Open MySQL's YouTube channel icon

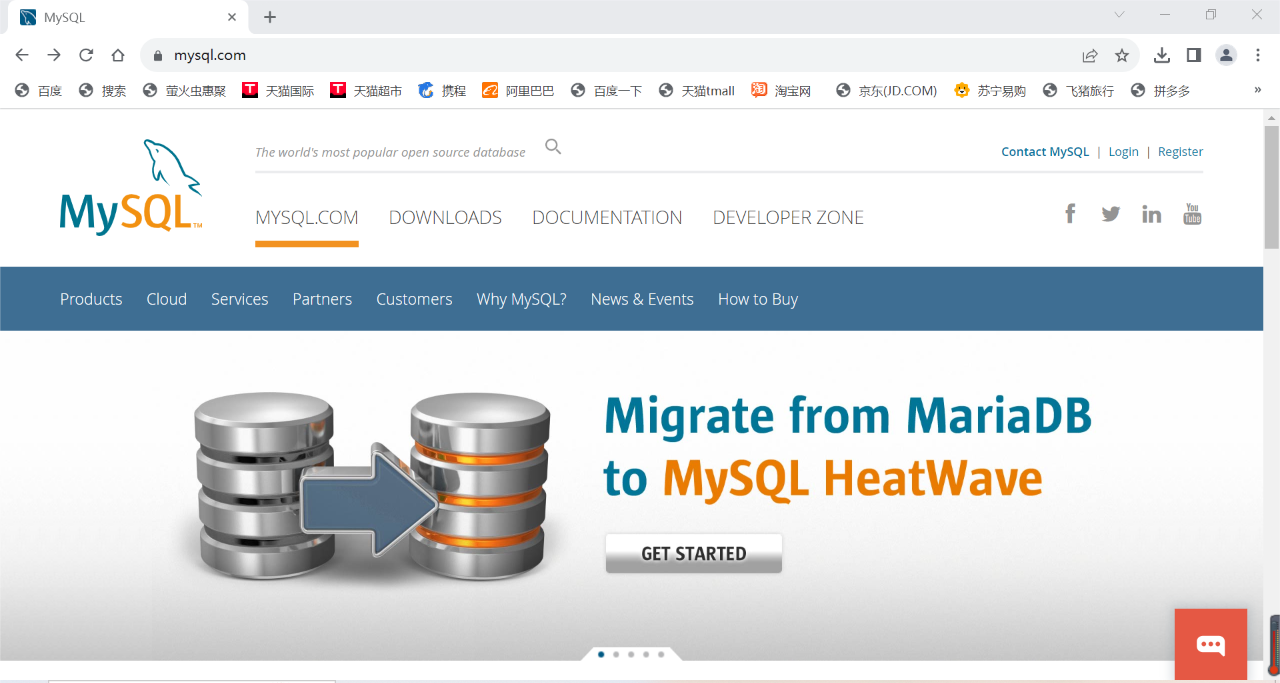pos(1192,214)
